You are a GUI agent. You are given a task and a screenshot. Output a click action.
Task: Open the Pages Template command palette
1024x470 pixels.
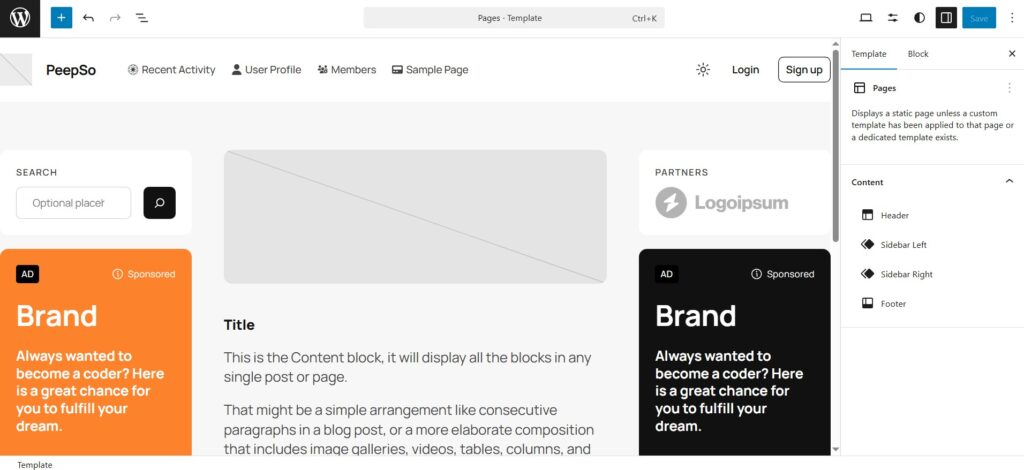(514, 18)
